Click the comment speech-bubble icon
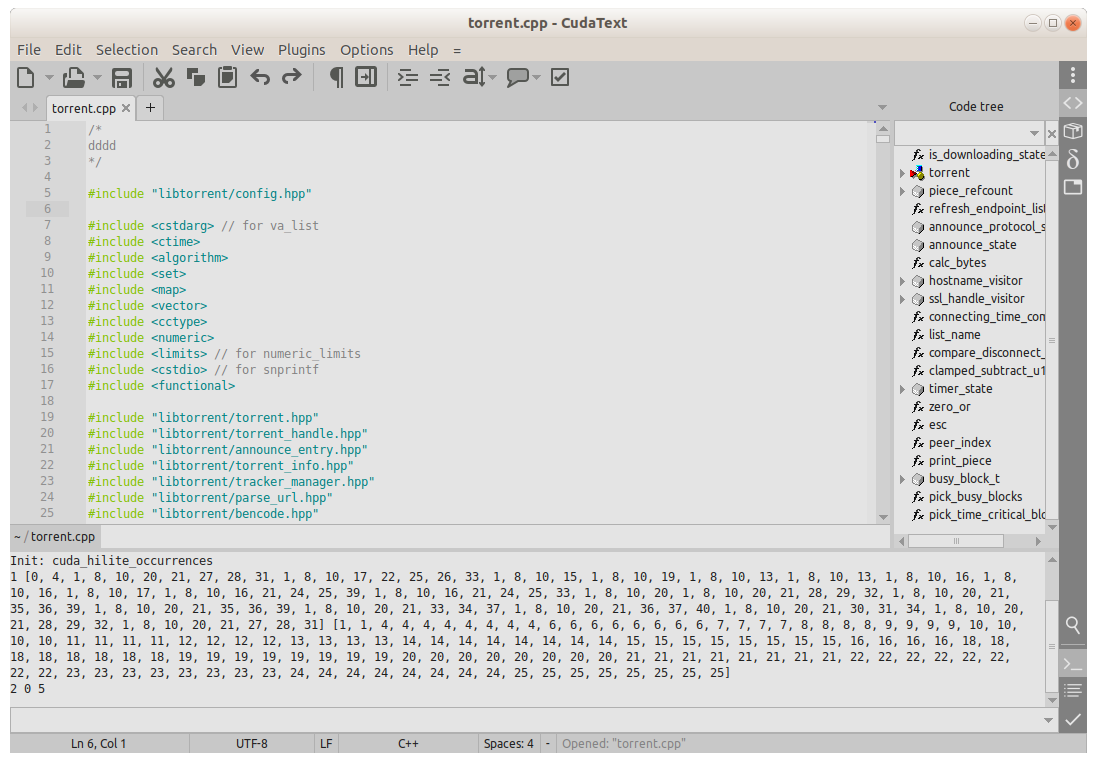This screenshot has height=763, width=1097. pyautogui.click(x=518, y=78)
